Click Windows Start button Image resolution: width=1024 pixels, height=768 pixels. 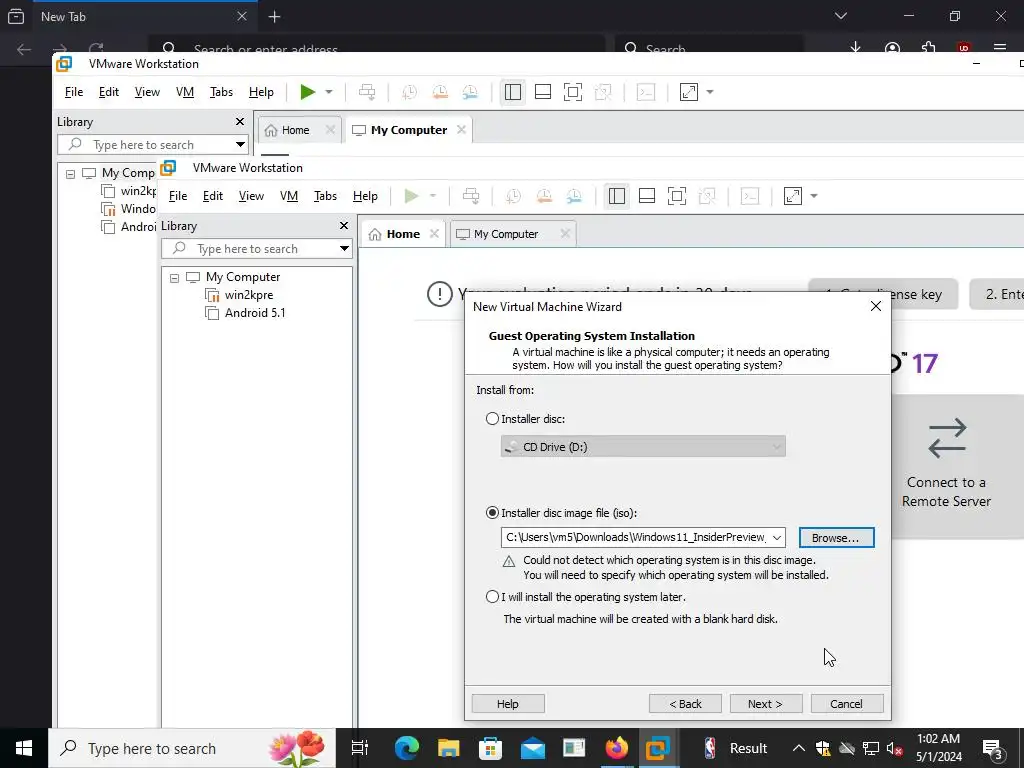coord(24,748)
